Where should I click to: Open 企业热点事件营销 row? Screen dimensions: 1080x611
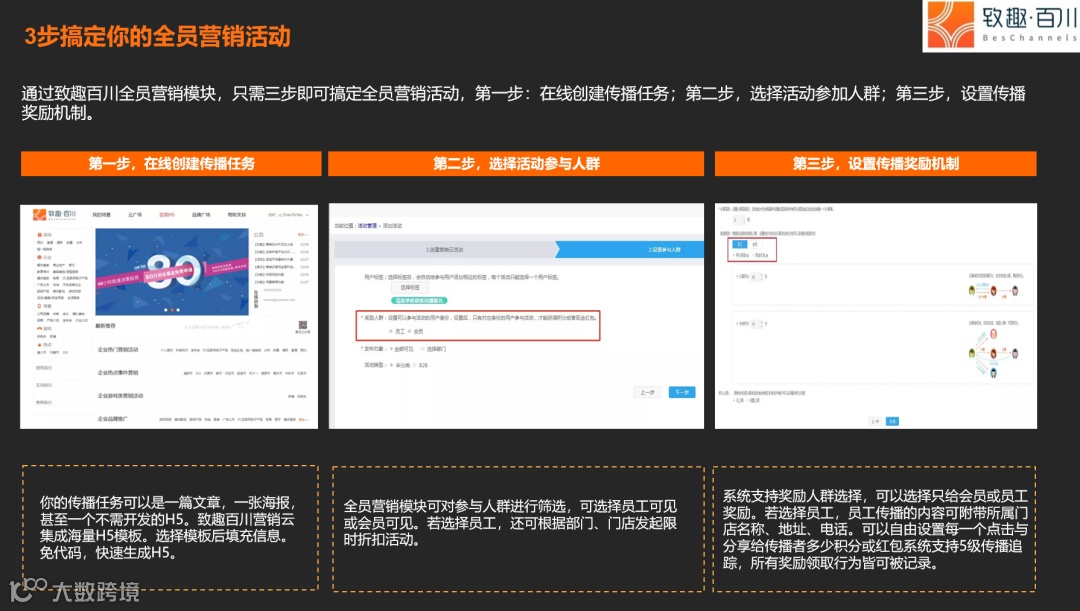tap(202, 373)
